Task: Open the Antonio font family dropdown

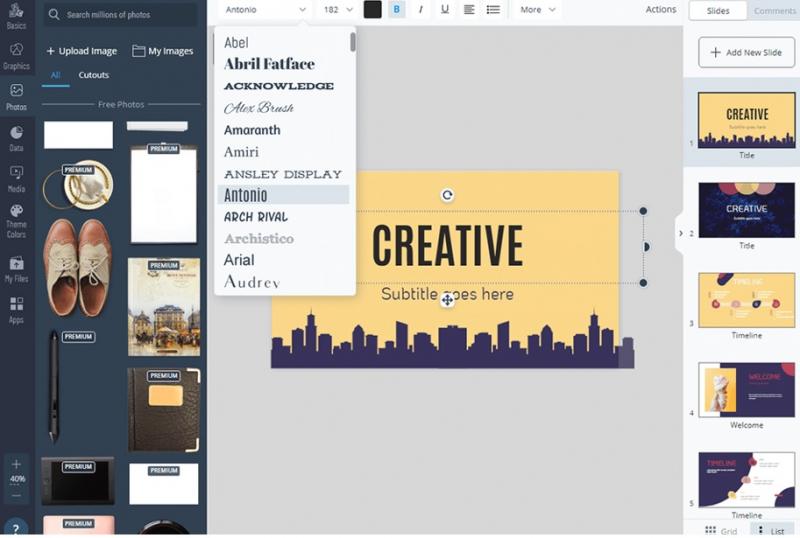Action: point(265,9)
